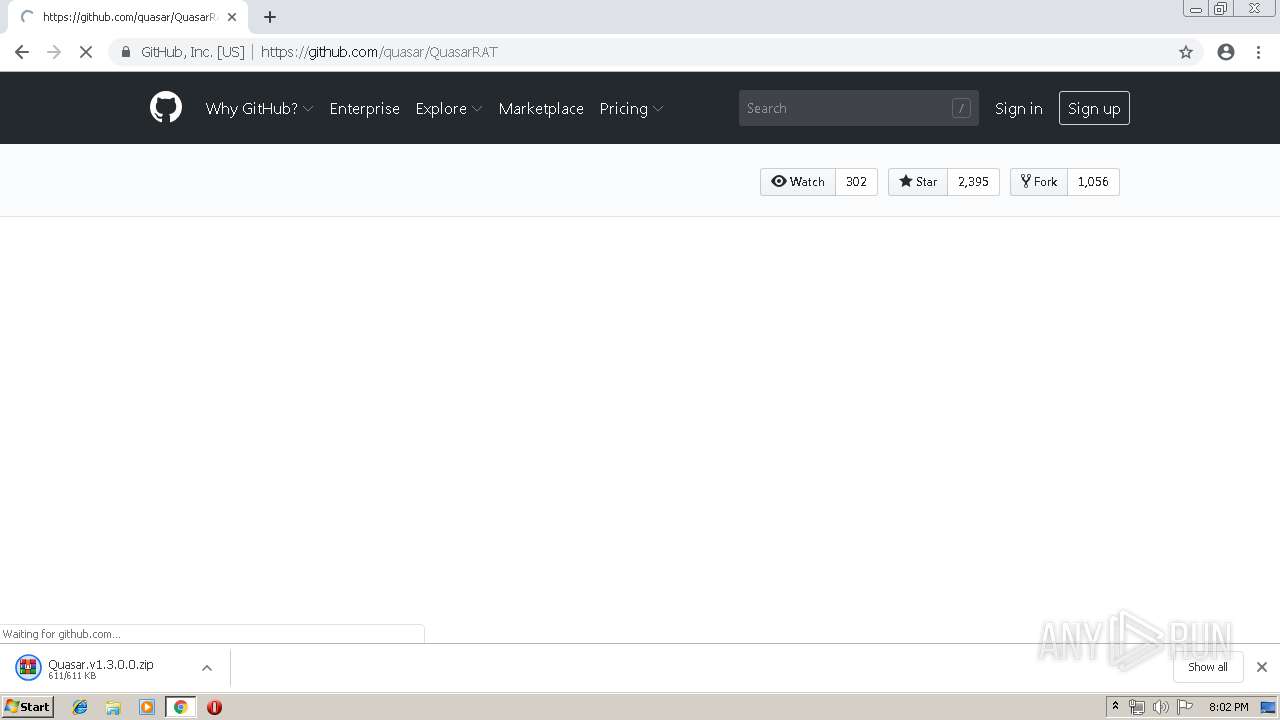Image resolution: width=1280 pixels, height=720 pixels.
Task: Open Windows Explorer from the taskbar
Action: 113,707
